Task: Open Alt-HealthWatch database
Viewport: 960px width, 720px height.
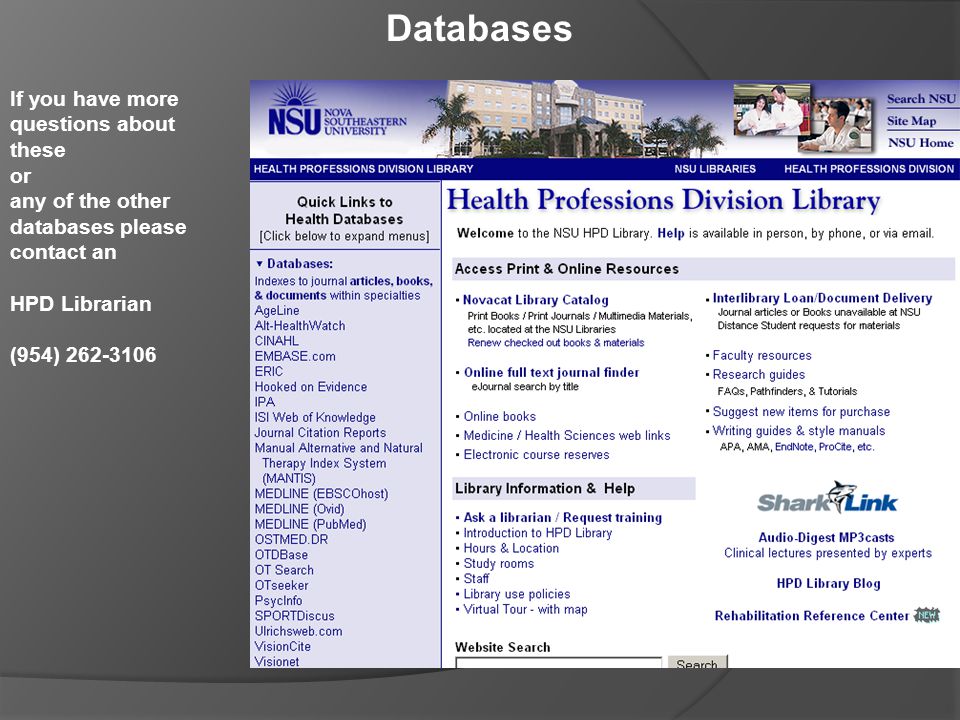Action: (300, 326)
